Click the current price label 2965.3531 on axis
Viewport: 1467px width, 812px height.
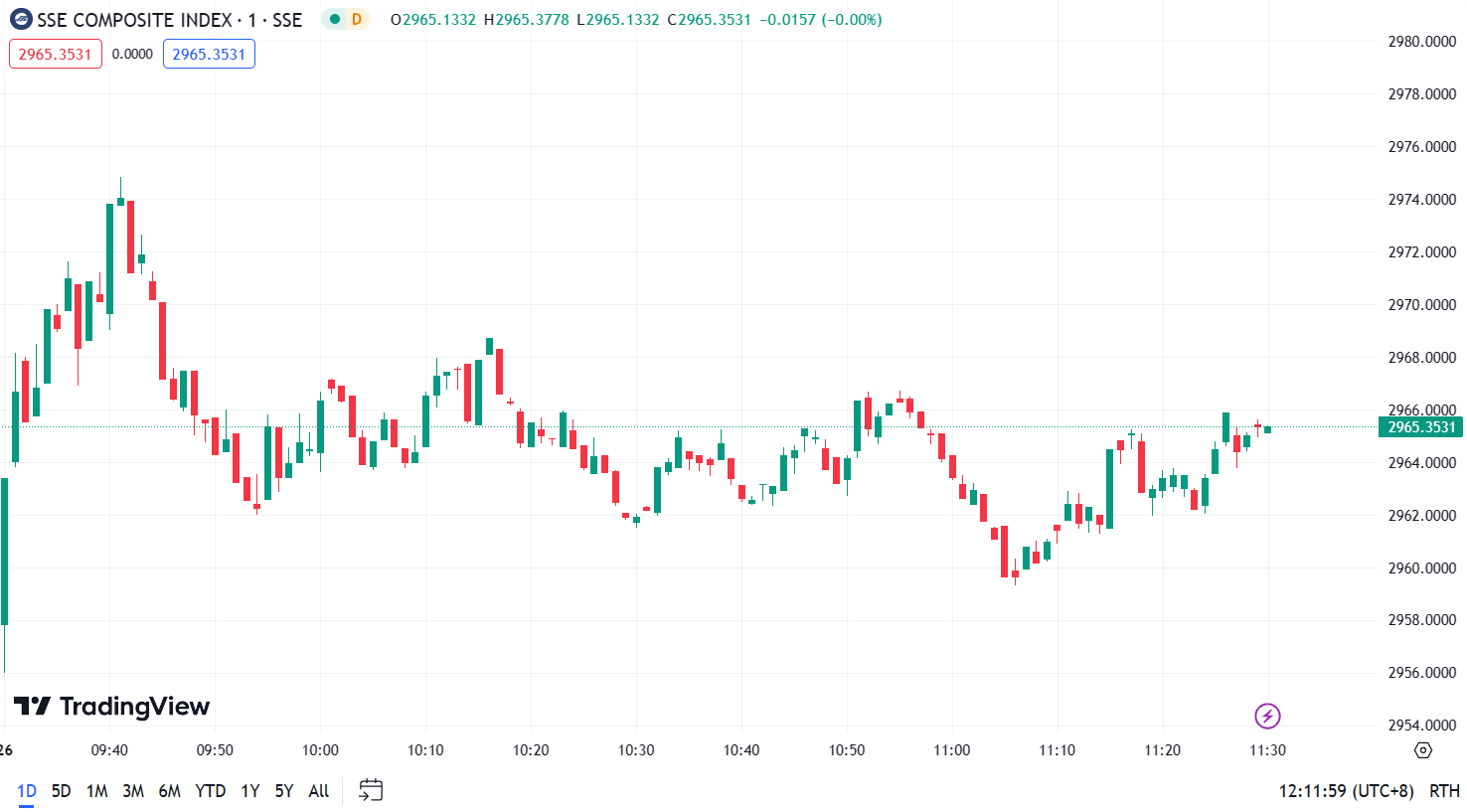point(1420,427)
